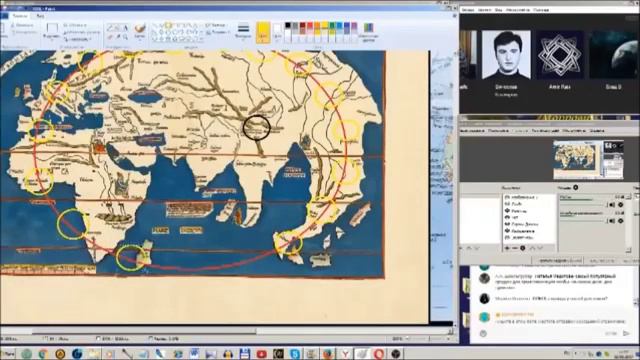This screenshot has width=640, height=360.
Task: Switch to OBS icon in taskbar
Action: (x=395, y=354)
